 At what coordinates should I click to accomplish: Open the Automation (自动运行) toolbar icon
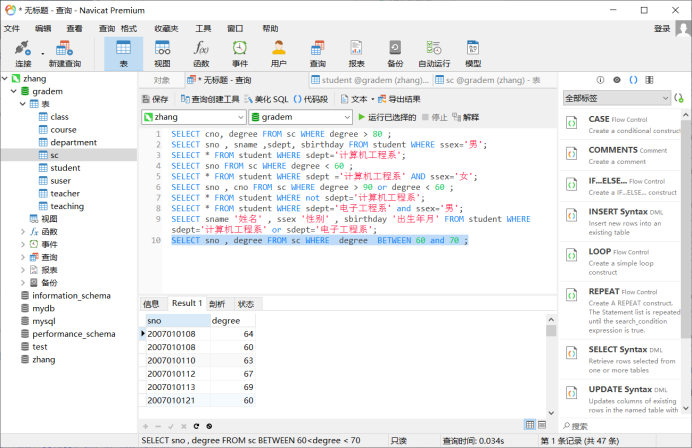coord(434,53)
